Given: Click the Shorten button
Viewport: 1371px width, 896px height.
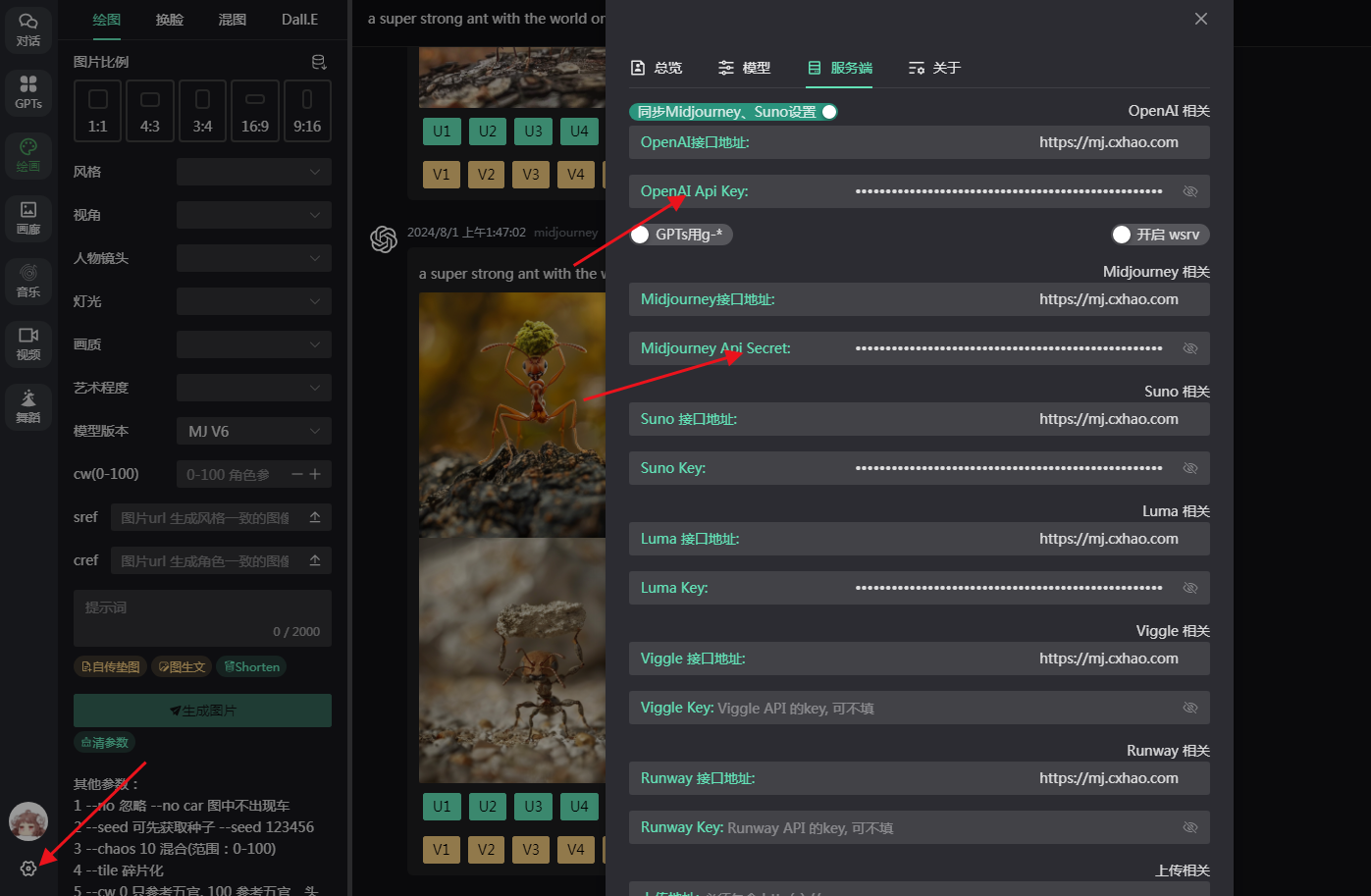Looking at the screenshot, I should [251, 667].
